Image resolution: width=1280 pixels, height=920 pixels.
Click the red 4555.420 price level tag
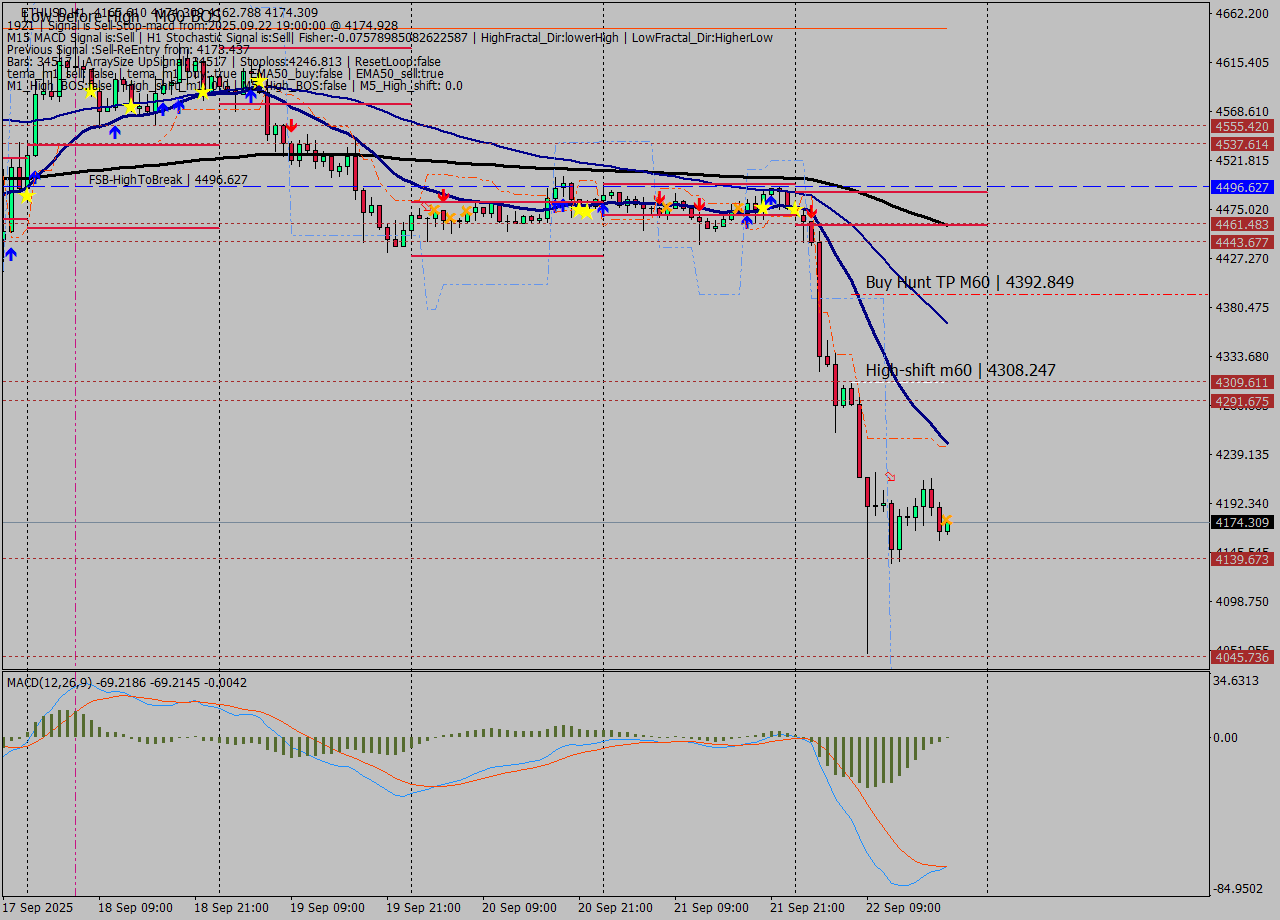point(1240,126)
